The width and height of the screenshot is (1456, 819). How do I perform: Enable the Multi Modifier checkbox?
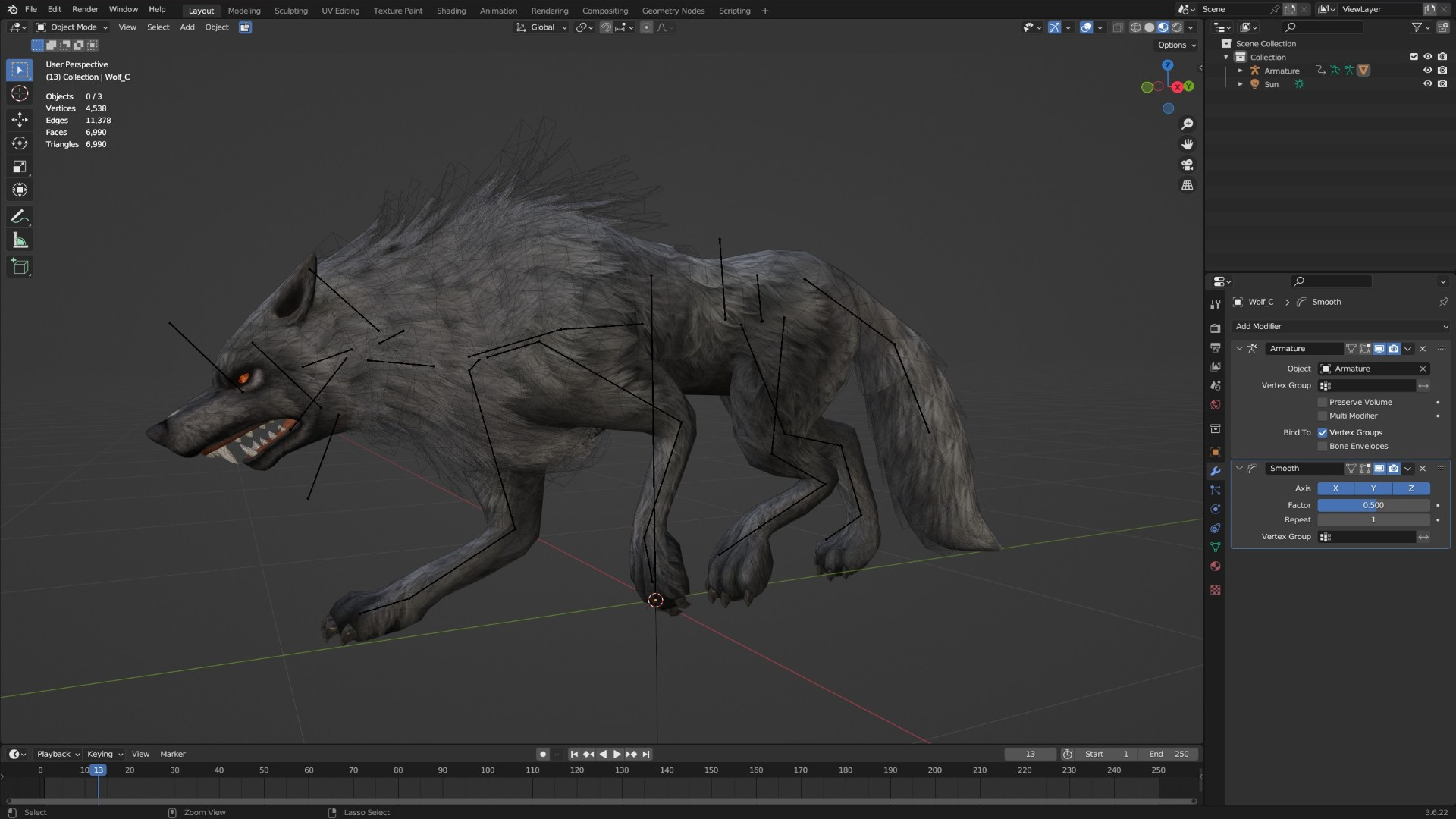click(x=1323, y=416)
